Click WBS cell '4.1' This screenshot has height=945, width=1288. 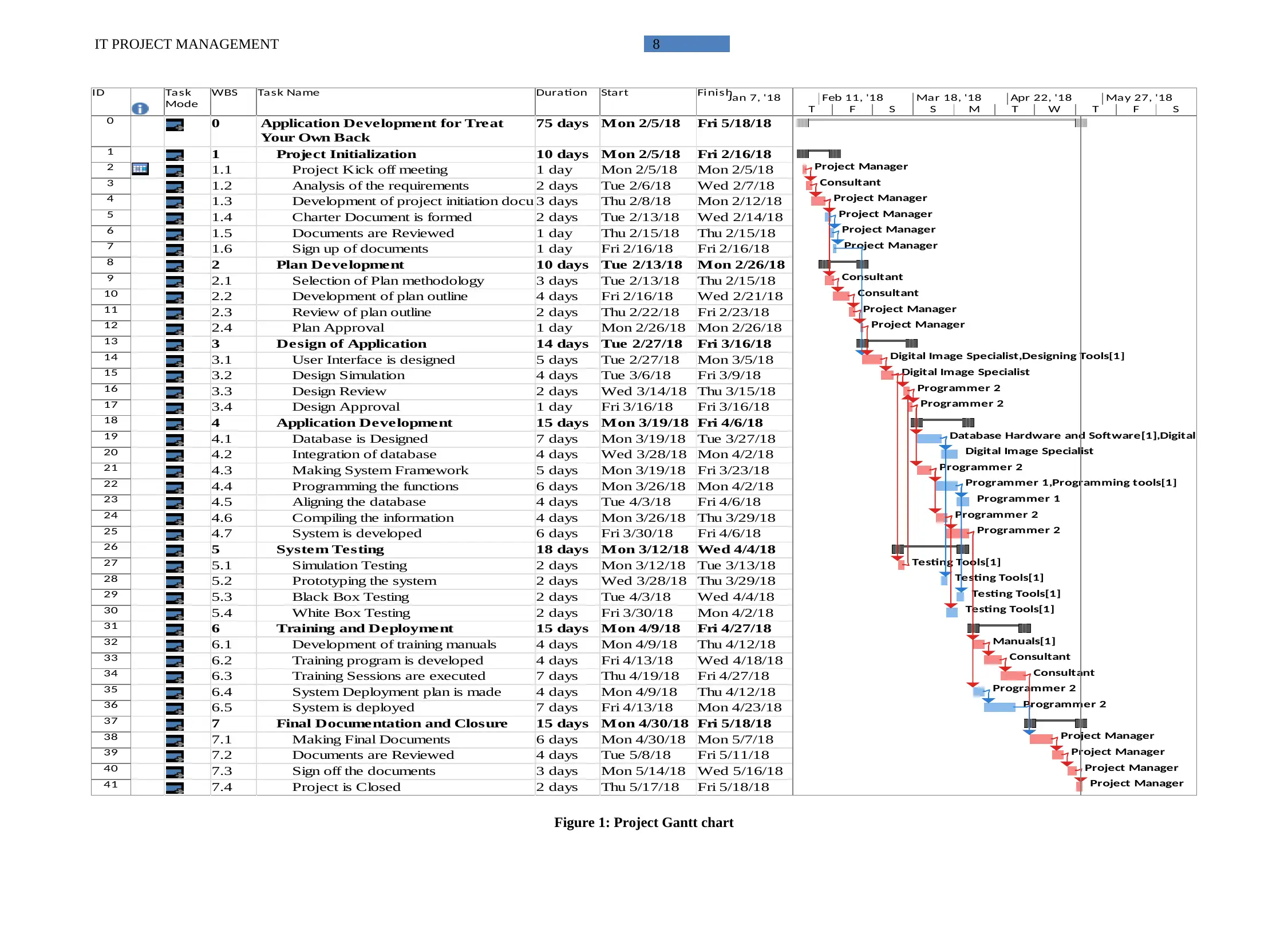222,439
